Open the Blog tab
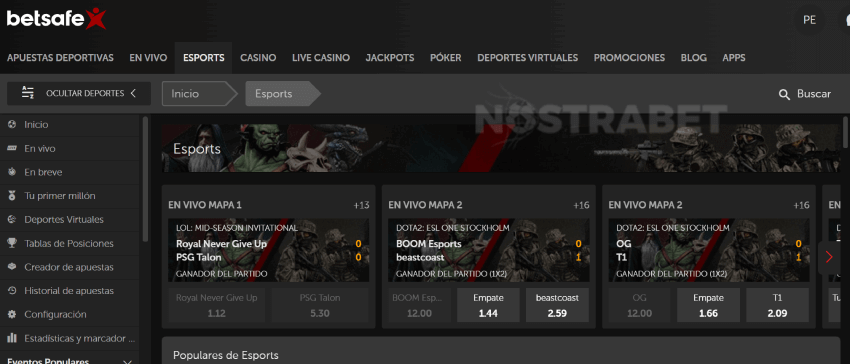The width and height of the screenshot is (850, 364). click(x=693, y=58)
